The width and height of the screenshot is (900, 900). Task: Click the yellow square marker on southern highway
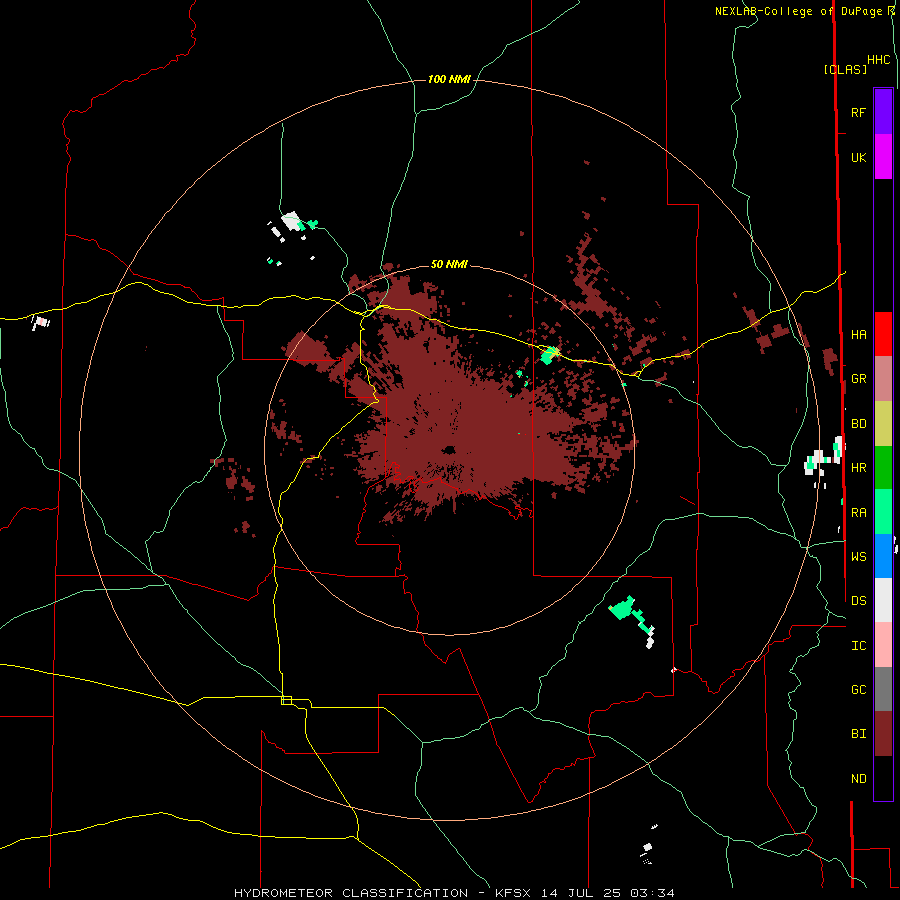pos(286,700)
